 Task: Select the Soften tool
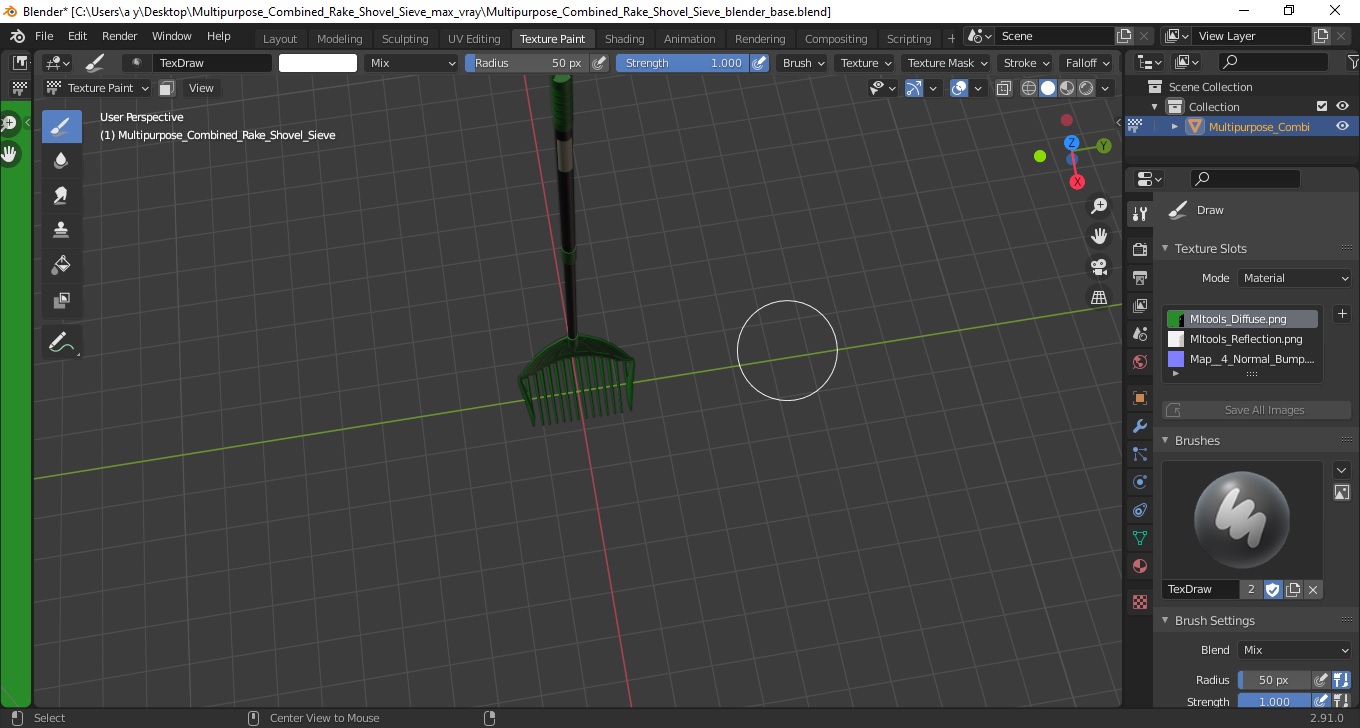61,160
